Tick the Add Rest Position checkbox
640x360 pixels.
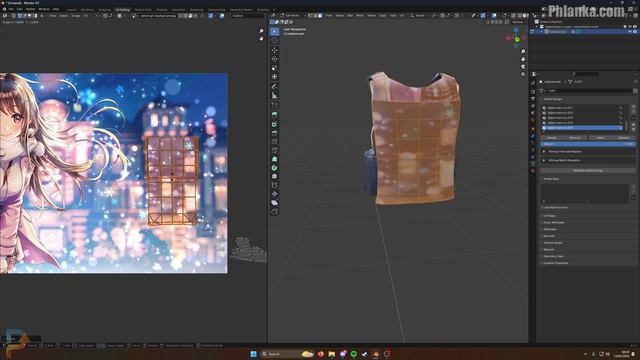[x=542, y=207]
